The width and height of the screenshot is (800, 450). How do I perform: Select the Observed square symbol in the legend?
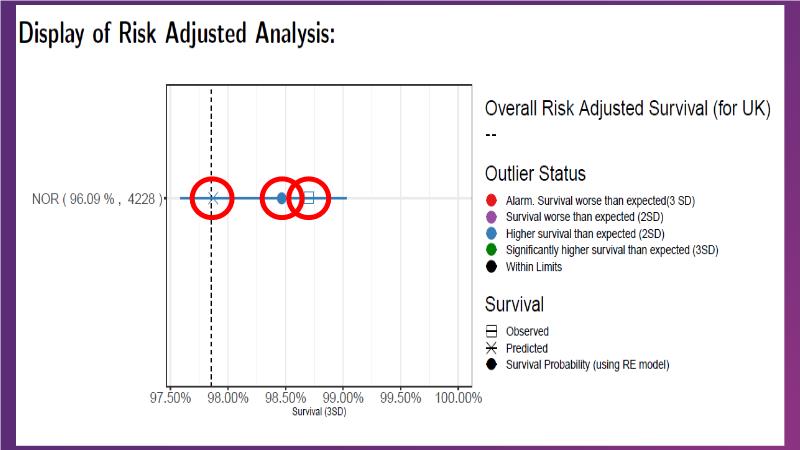[491, 331]
